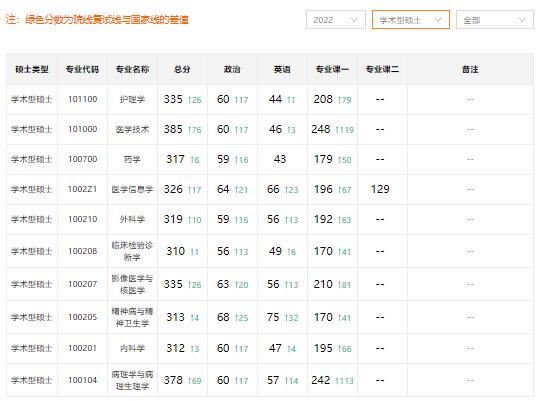Screen dimensions: 540x401
Task: Select the 病理学与病理生理学 major cell
Action: pos(132,380)
